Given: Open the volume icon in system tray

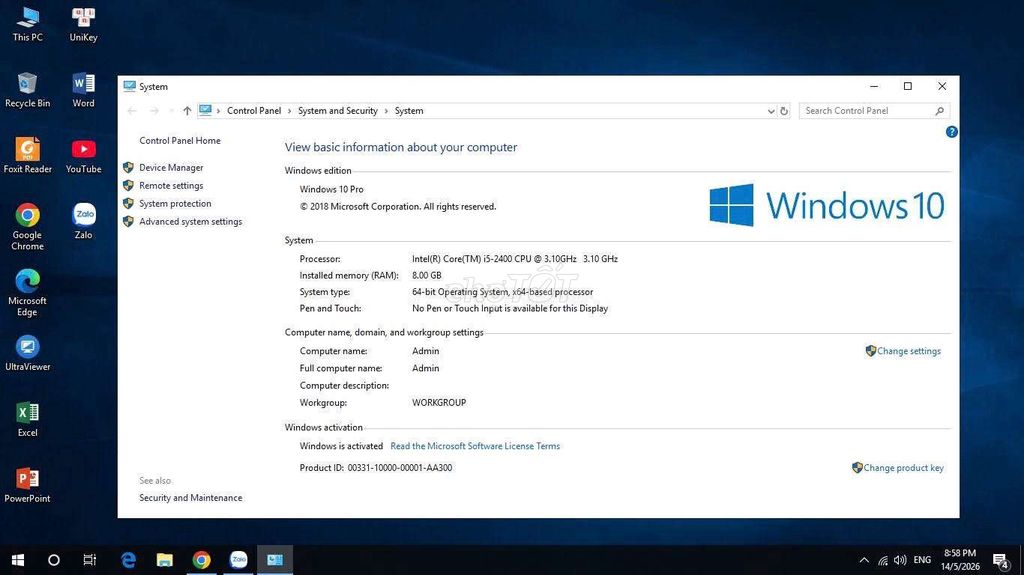Looking at the screenshot, I should point(900,560).
